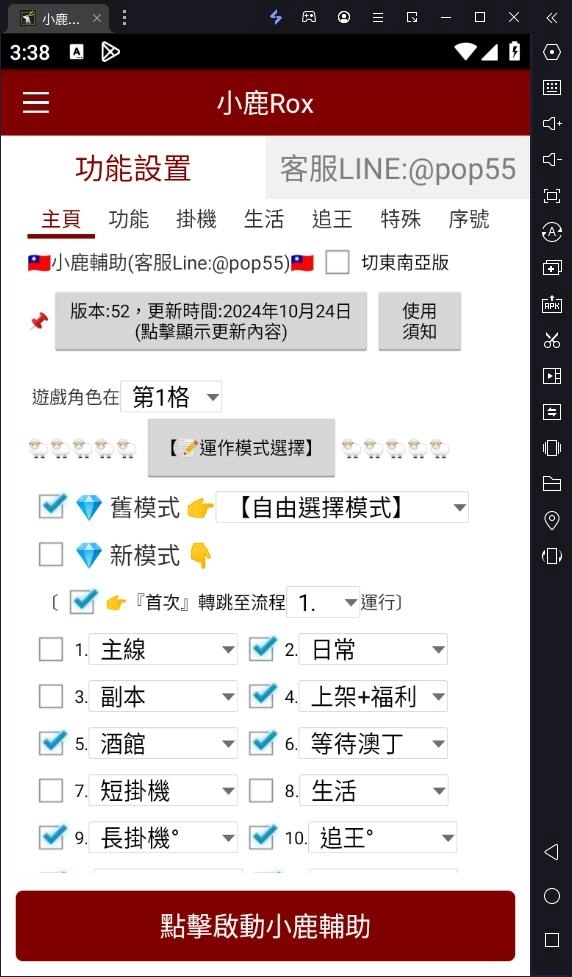Tap 點擊啟動小鹿輔助 start button
572x977 pixels.
click(265, 926)
